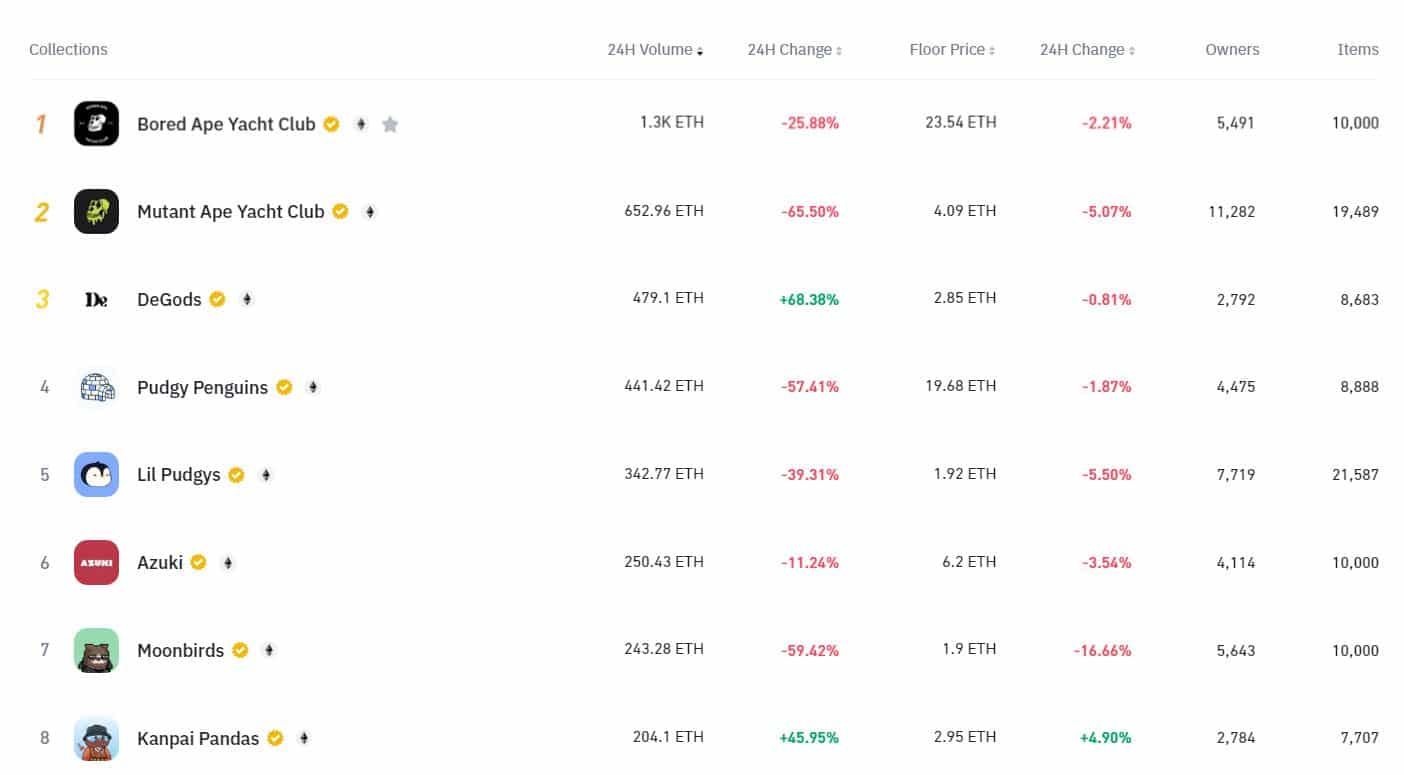Click the Owners column header
The image size is (1404, 775).
coord(1232,50)
